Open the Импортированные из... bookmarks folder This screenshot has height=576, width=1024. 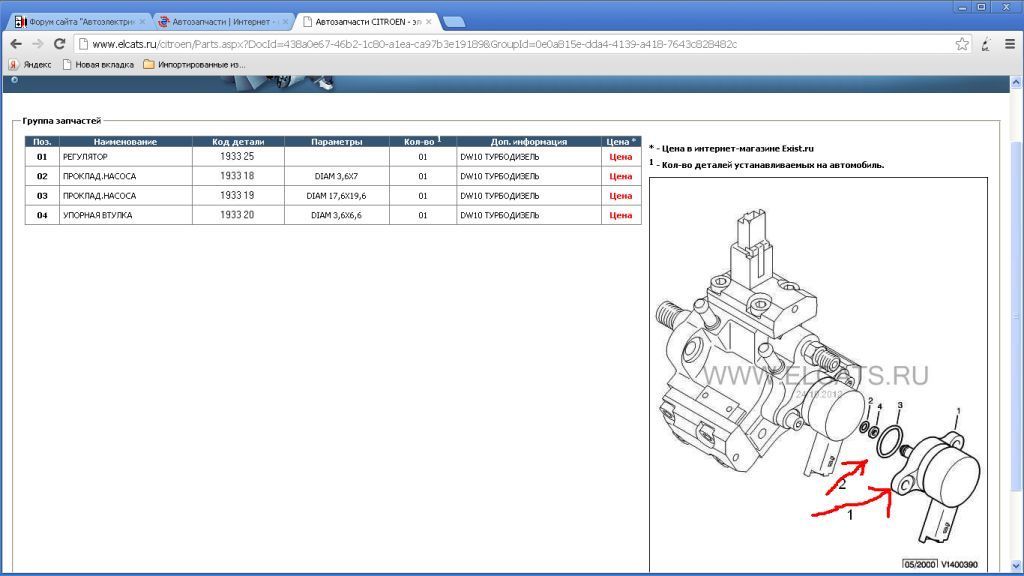[x=195, y=65]
